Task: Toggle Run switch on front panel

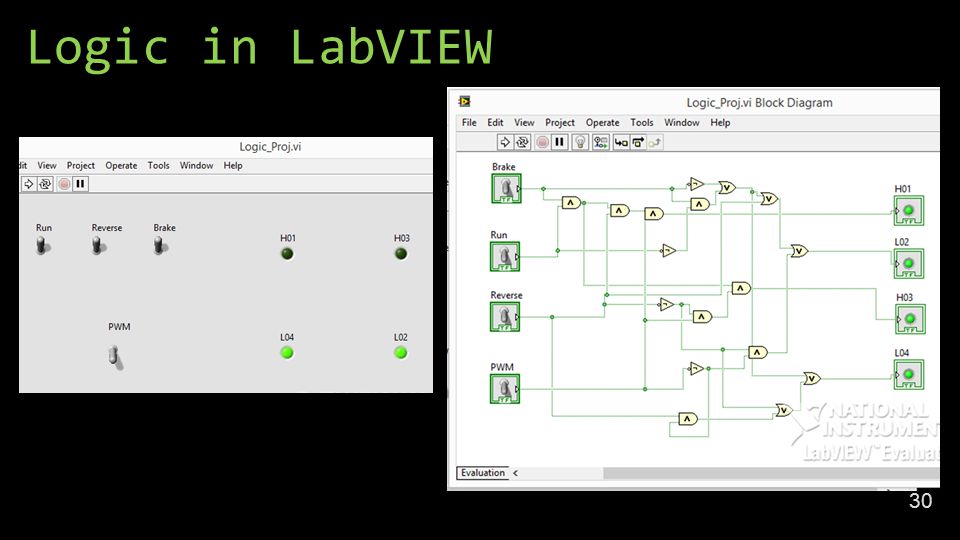Action: click(43, 246)
